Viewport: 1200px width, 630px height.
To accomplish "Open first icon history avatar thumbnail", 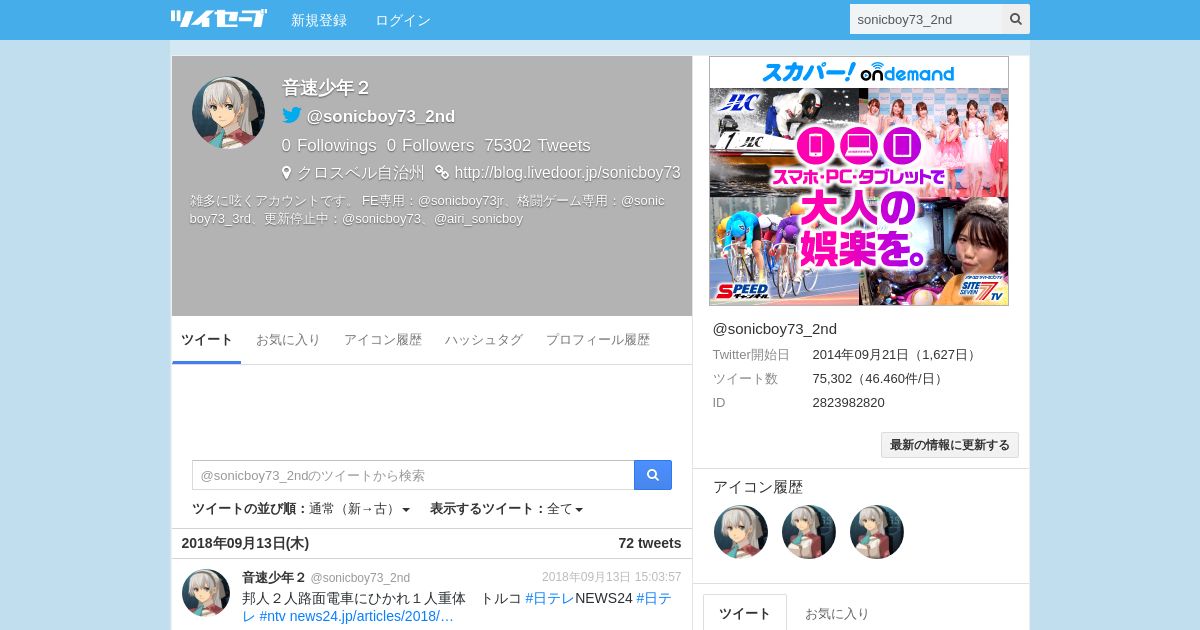I will pyautogui.click(x=741, y=532).
